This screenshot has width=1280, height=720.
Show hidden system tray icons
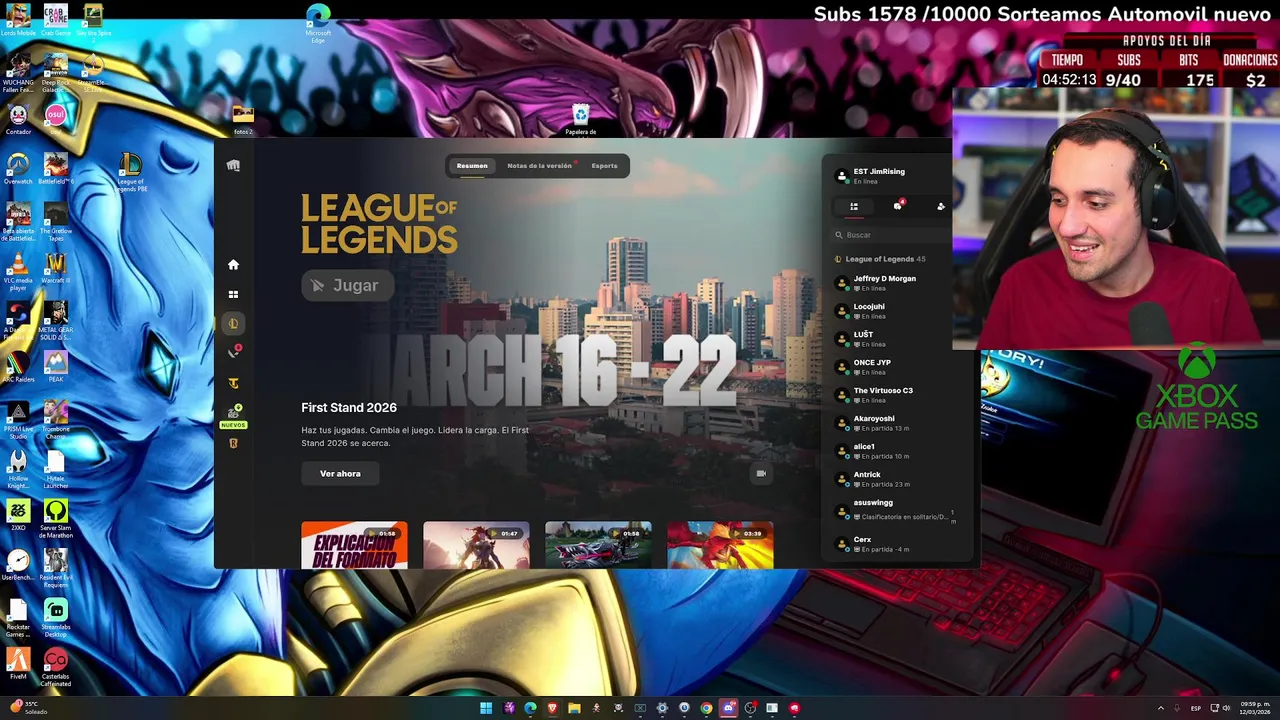click(x=1161, y=708)
